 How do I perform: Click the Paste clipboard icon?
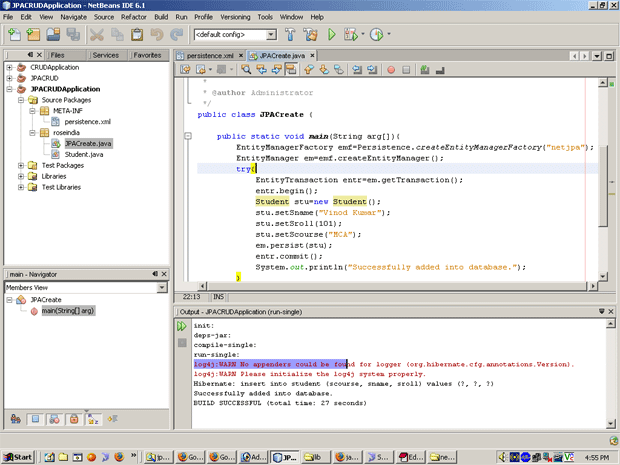137,35
